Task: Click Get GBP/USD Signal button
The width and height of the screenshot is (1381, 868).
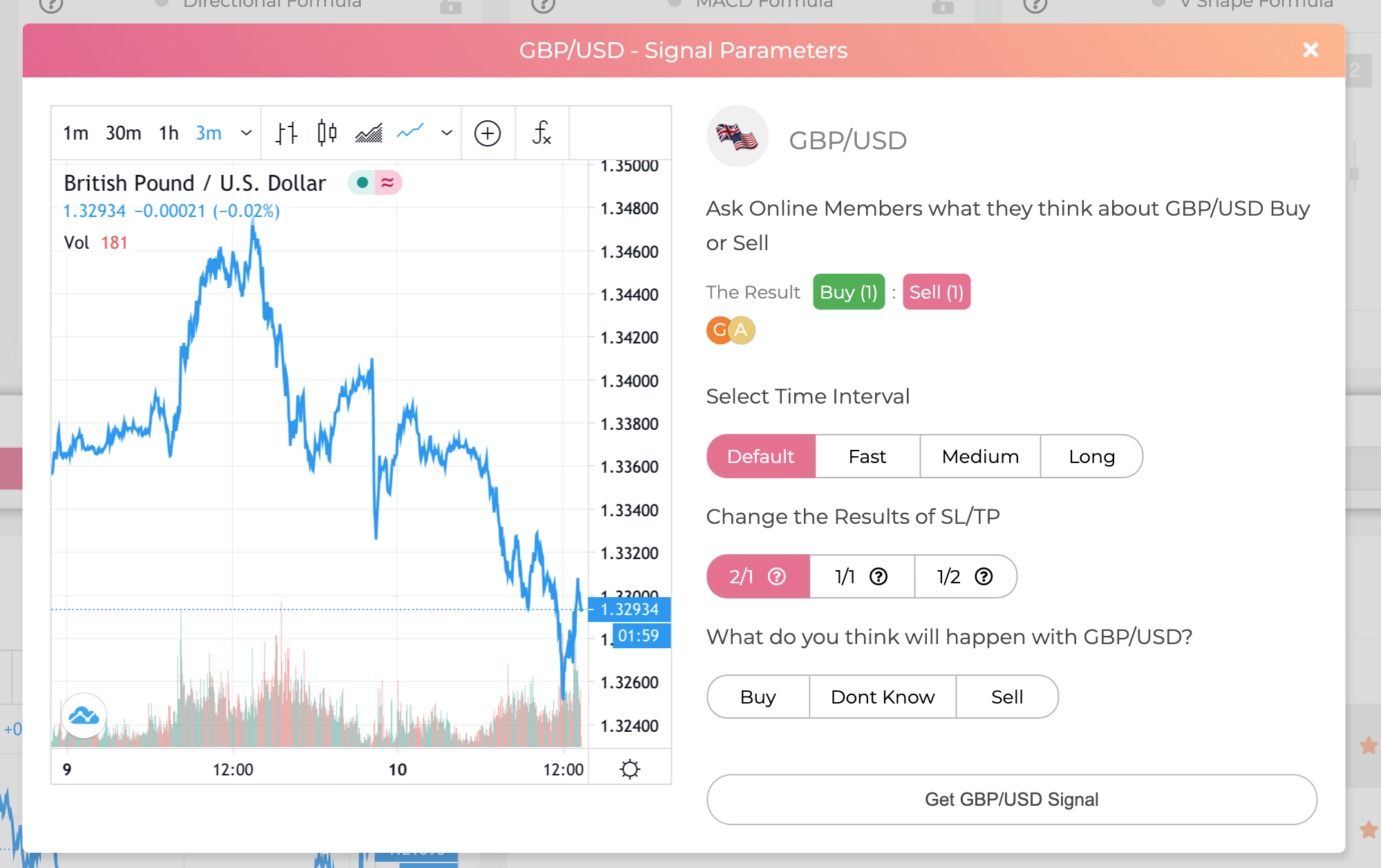Action: pyautogui.click(x=1011, y=800)
